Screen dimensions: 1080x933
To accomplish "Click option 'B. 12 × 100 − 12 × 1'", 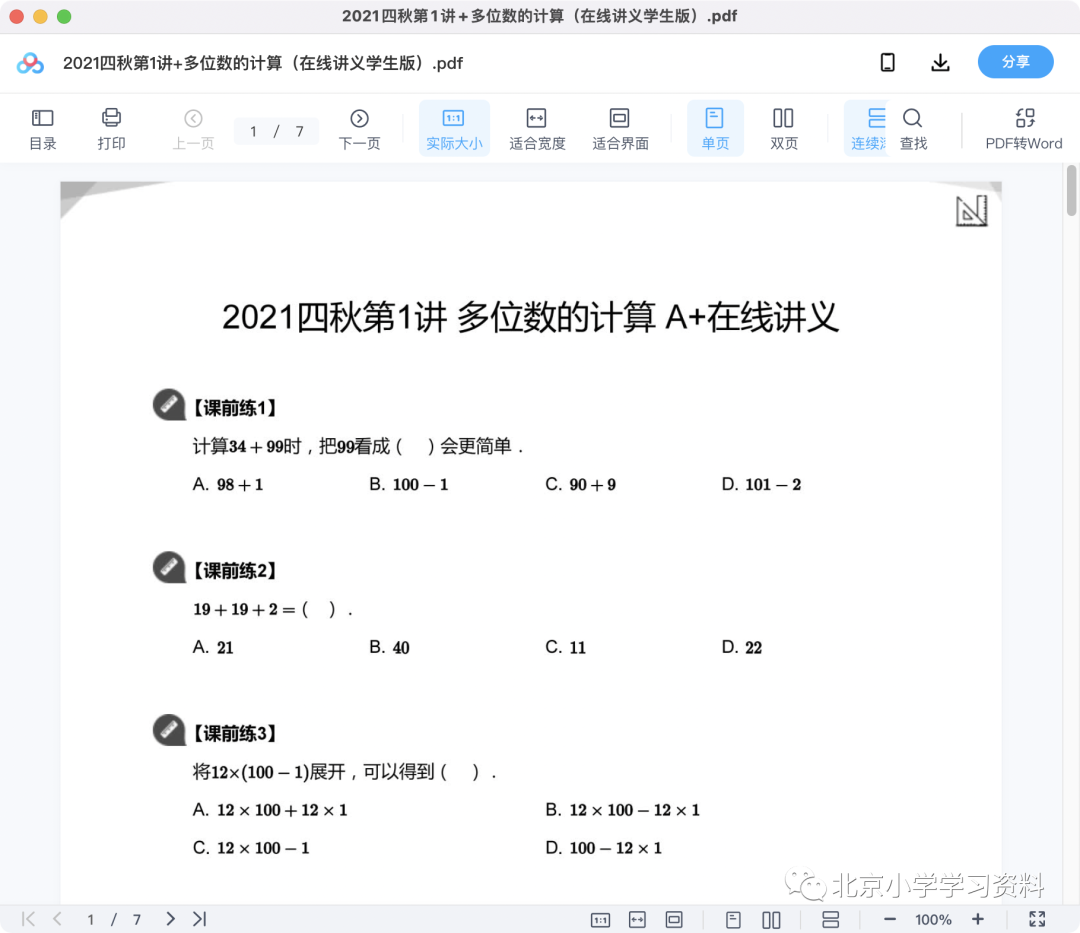I will tap(623, 810).
